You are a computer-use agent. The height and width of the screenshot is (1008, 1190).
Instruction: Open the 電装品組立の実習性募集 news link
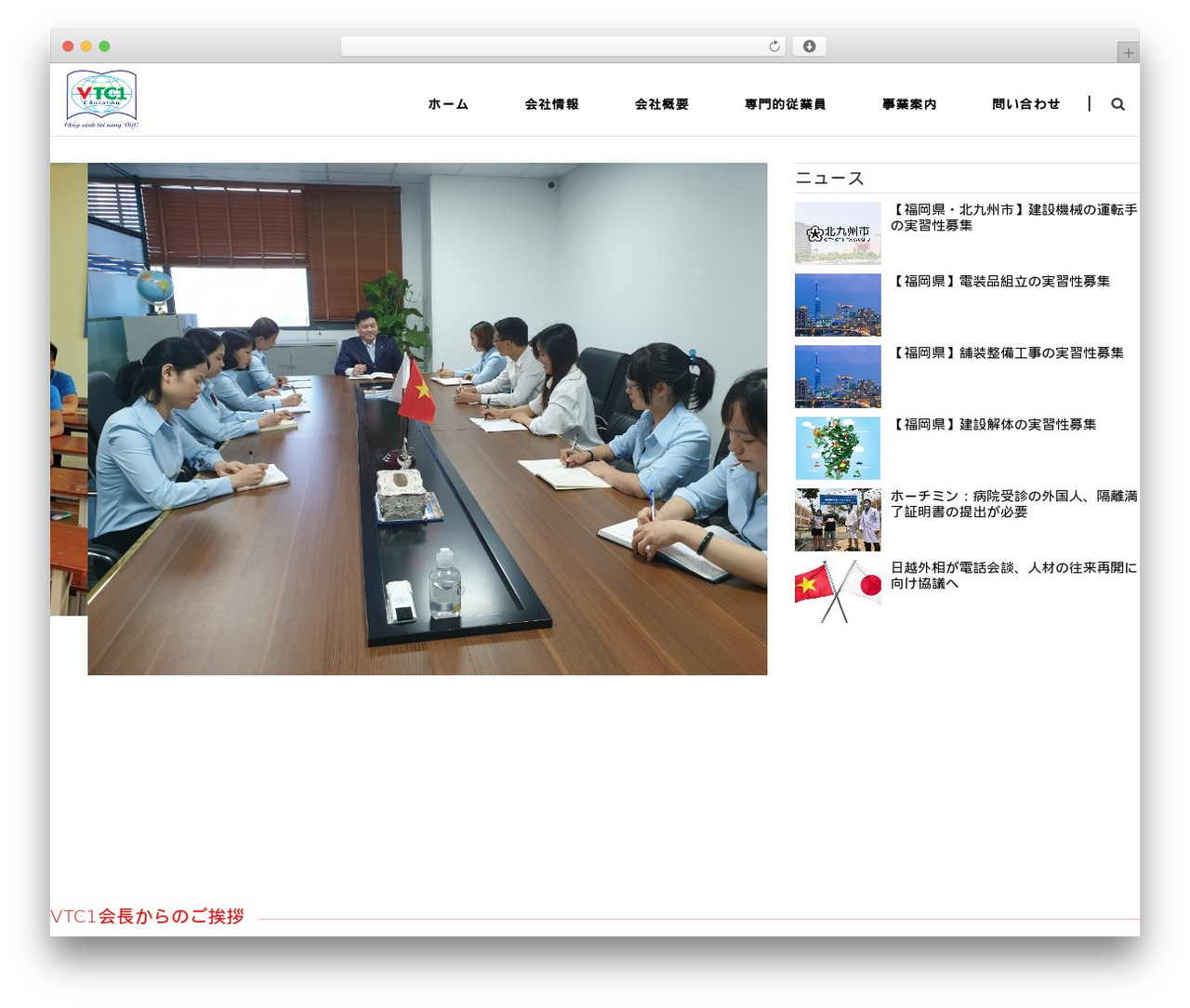1000,281
